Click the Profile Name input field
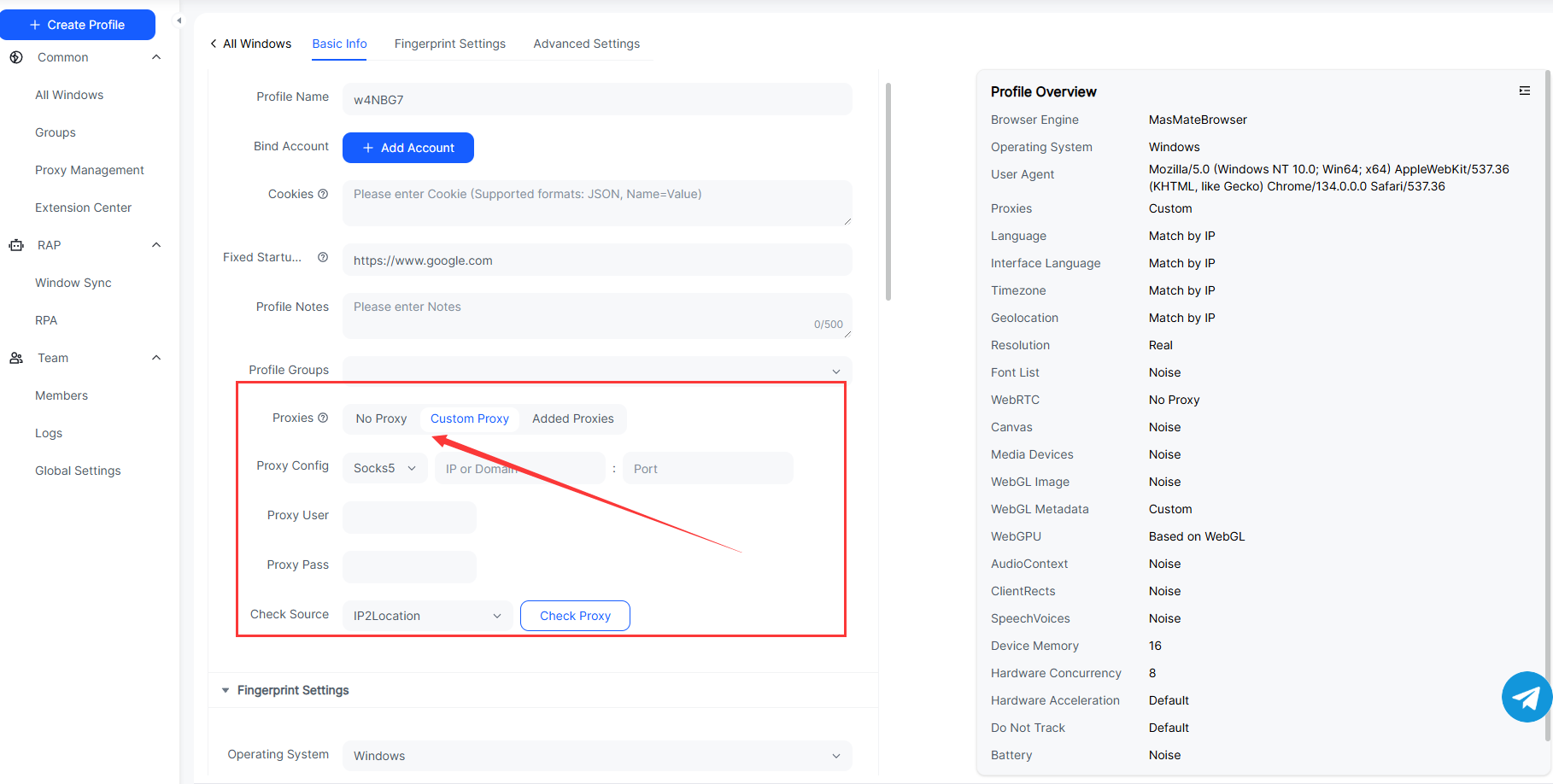Viewport: 1553px width, 784px height. click(x=597, y=99)
